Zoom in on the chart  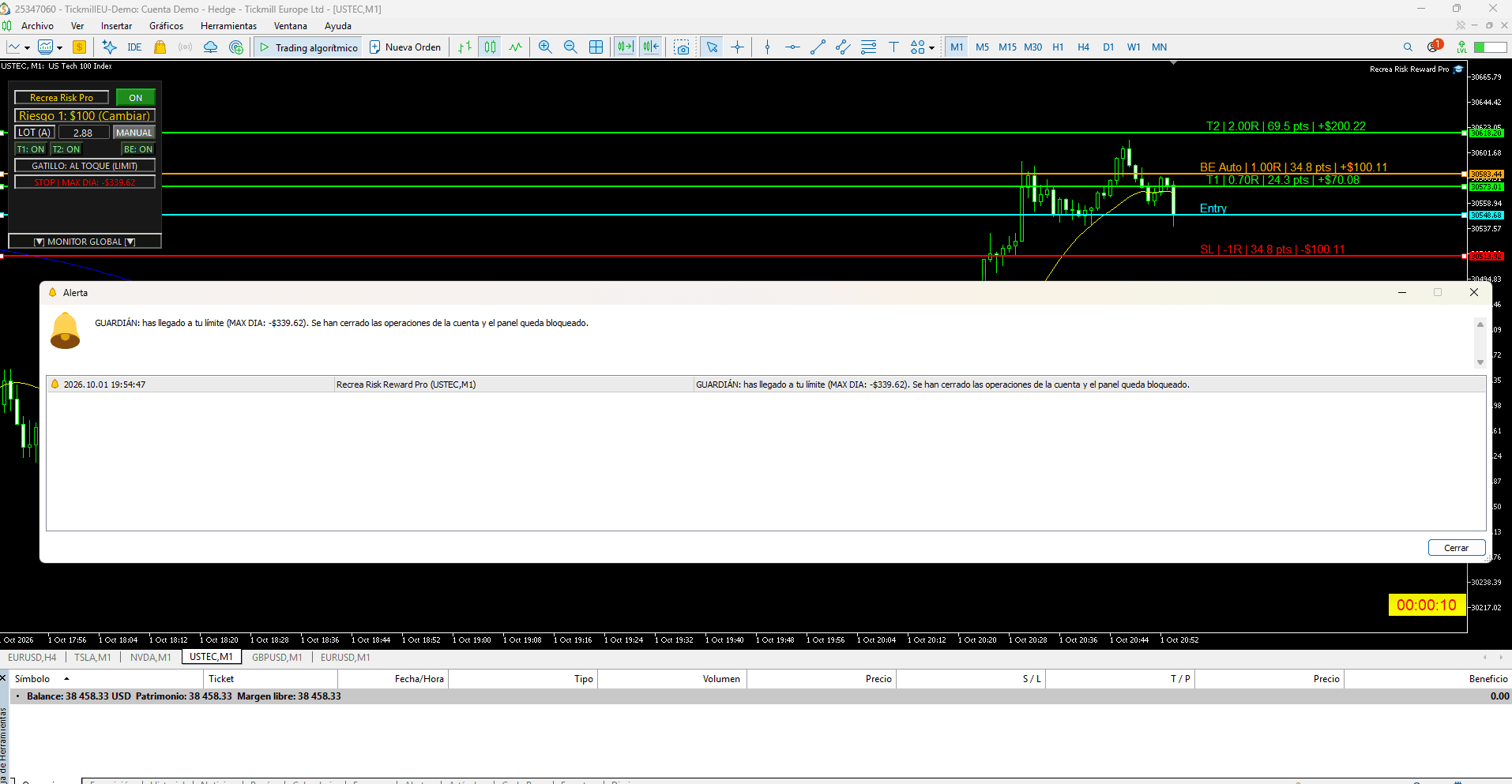[545, 47]
